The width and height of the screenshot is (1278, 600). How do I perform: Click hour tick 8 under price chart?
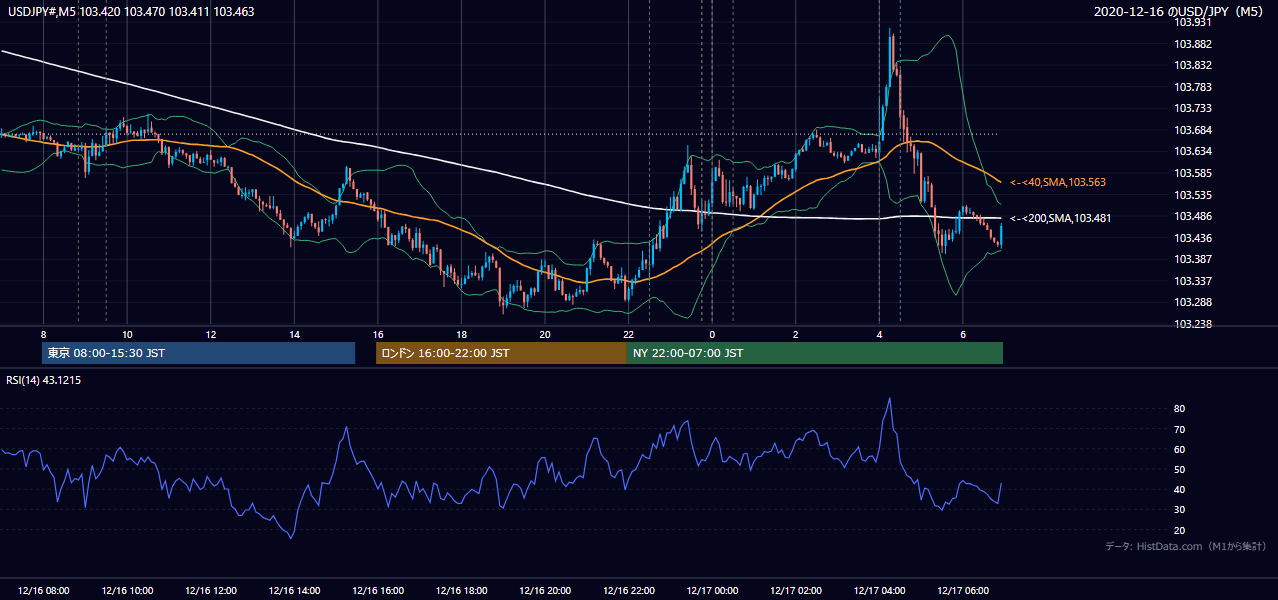tap(43, 333)
